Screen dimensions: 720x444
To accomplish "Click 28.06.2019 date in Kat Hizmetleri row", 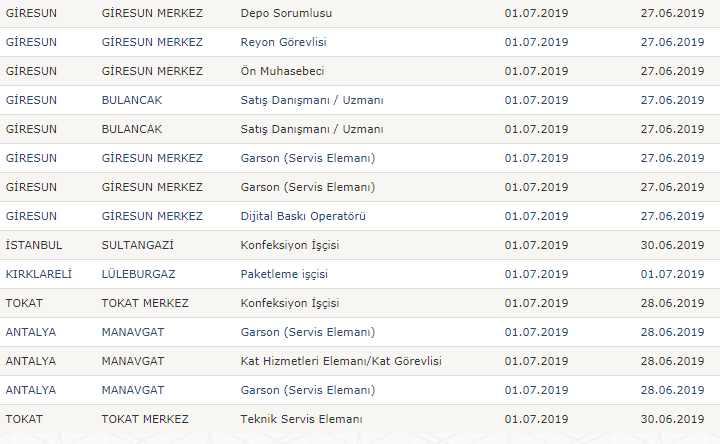I will pos(672,361).
